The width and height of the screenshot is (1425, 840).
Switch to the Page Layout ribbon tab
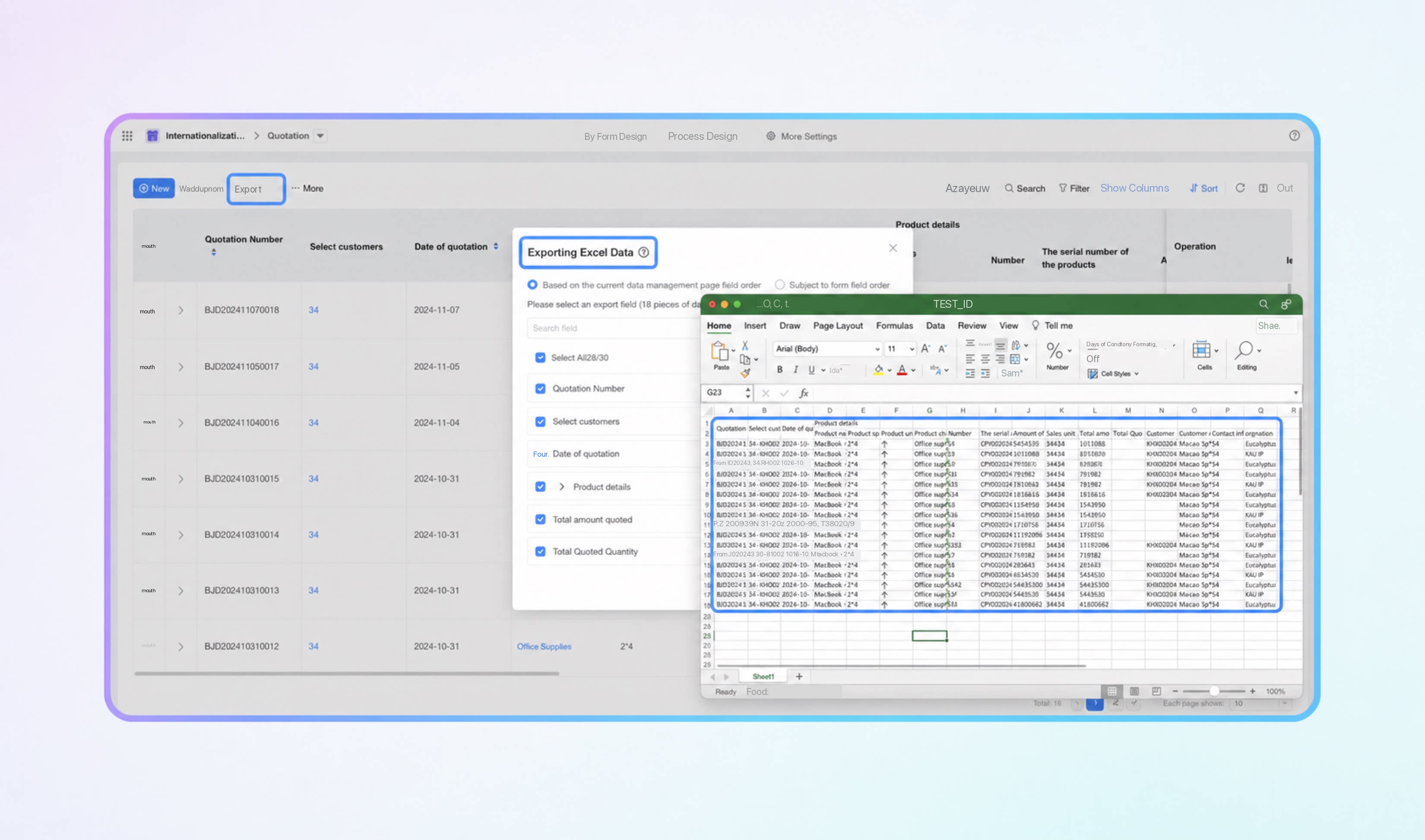pos(837,325)
